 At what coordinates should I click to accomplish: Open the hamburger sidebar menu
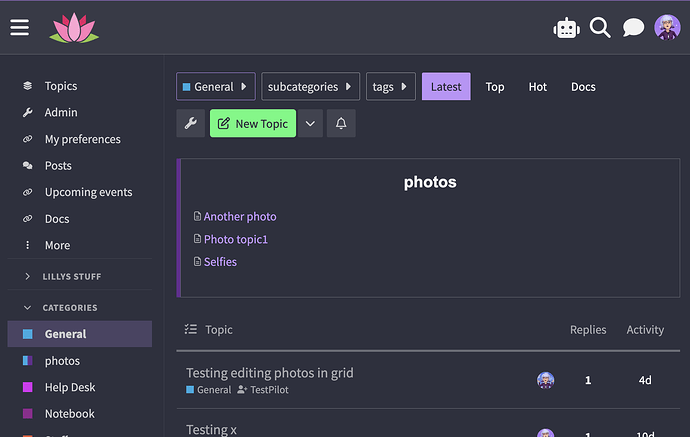click(x=19, y=27)
